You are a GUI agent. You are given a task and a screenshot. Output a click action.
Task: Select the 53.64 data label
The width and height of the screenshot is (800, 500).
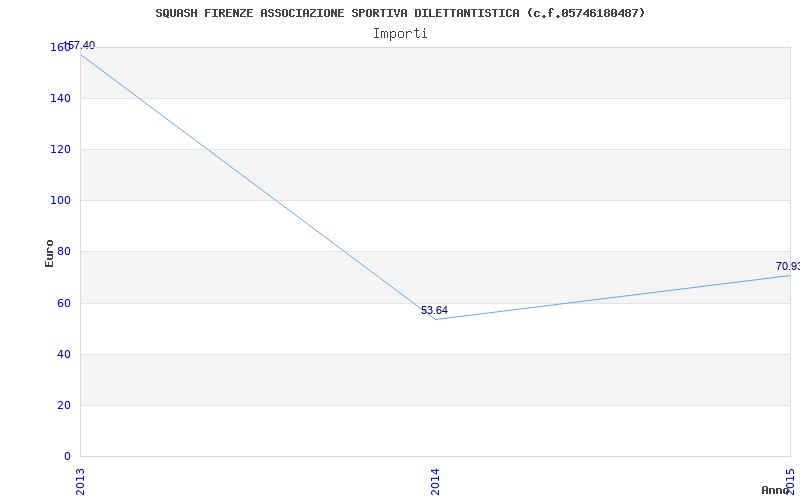(434, 310)
